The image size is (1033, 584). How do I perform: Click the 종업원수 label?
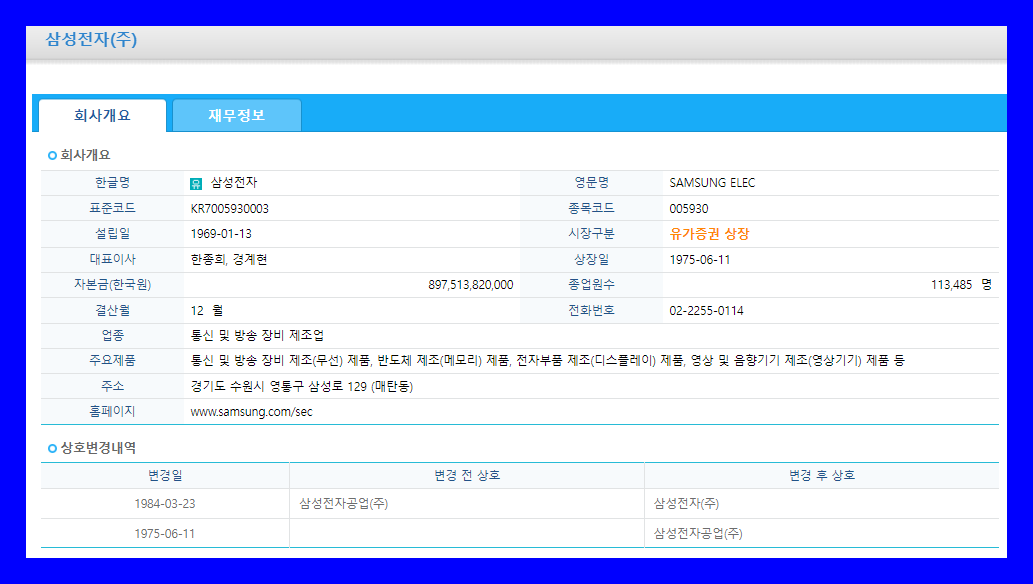click(592, 285)
